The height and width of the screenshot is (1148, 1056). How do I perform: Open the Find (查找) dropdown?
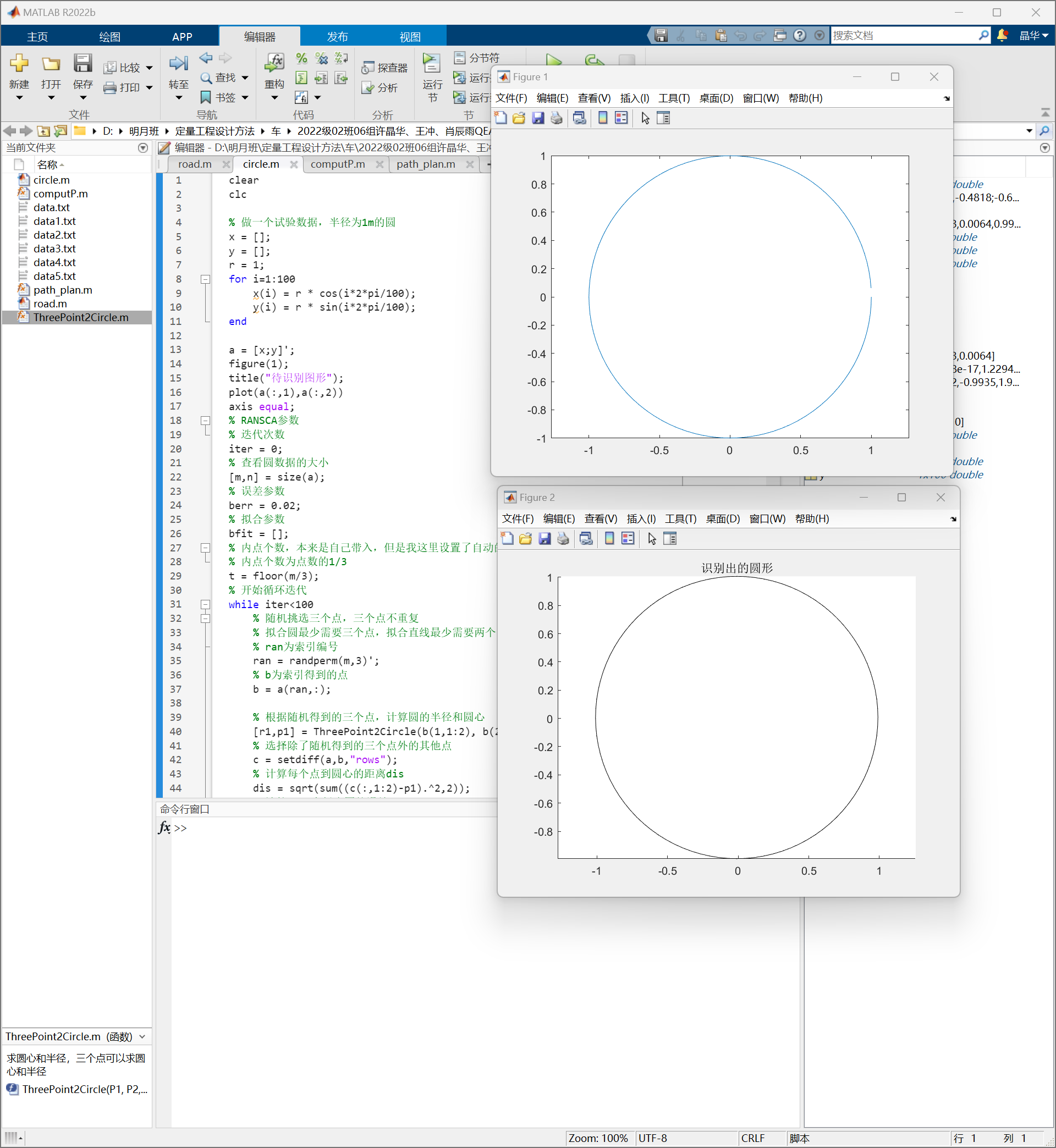pyautogui.click(x=245, y=77)
